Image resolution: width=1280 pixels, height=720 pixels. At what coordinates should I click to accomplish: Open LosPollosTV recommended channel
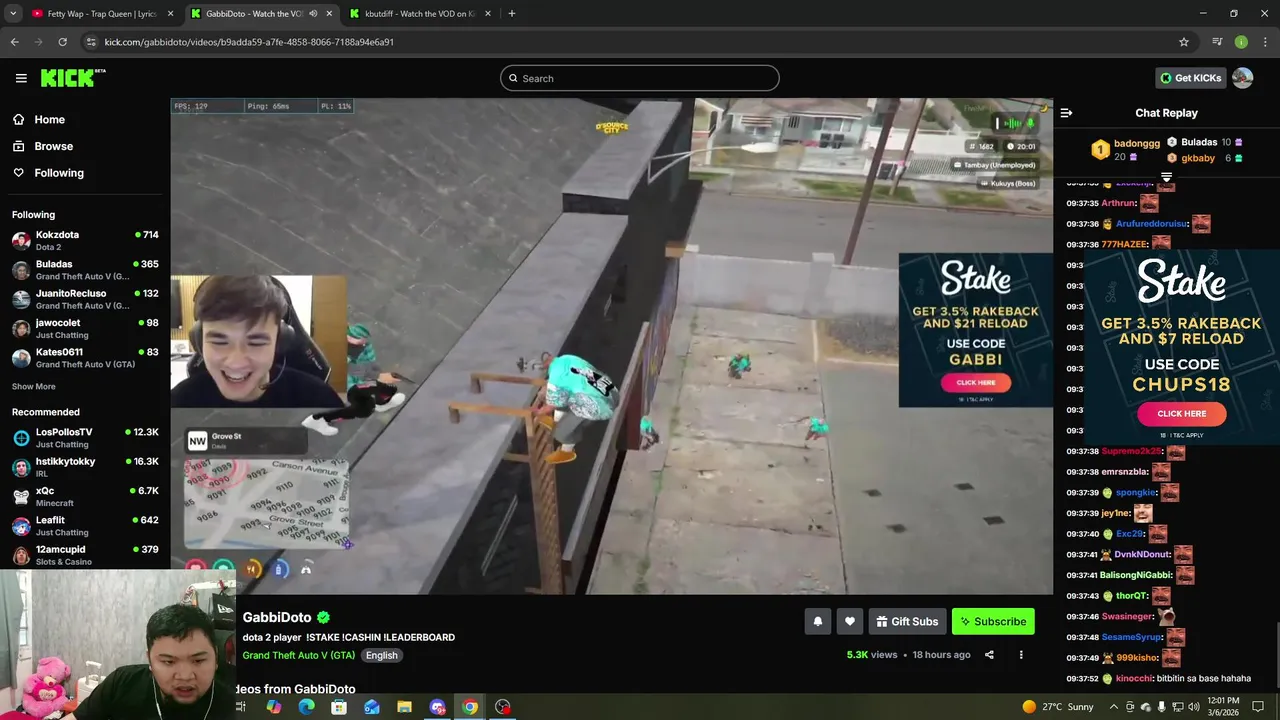click(x=85, y=437)
